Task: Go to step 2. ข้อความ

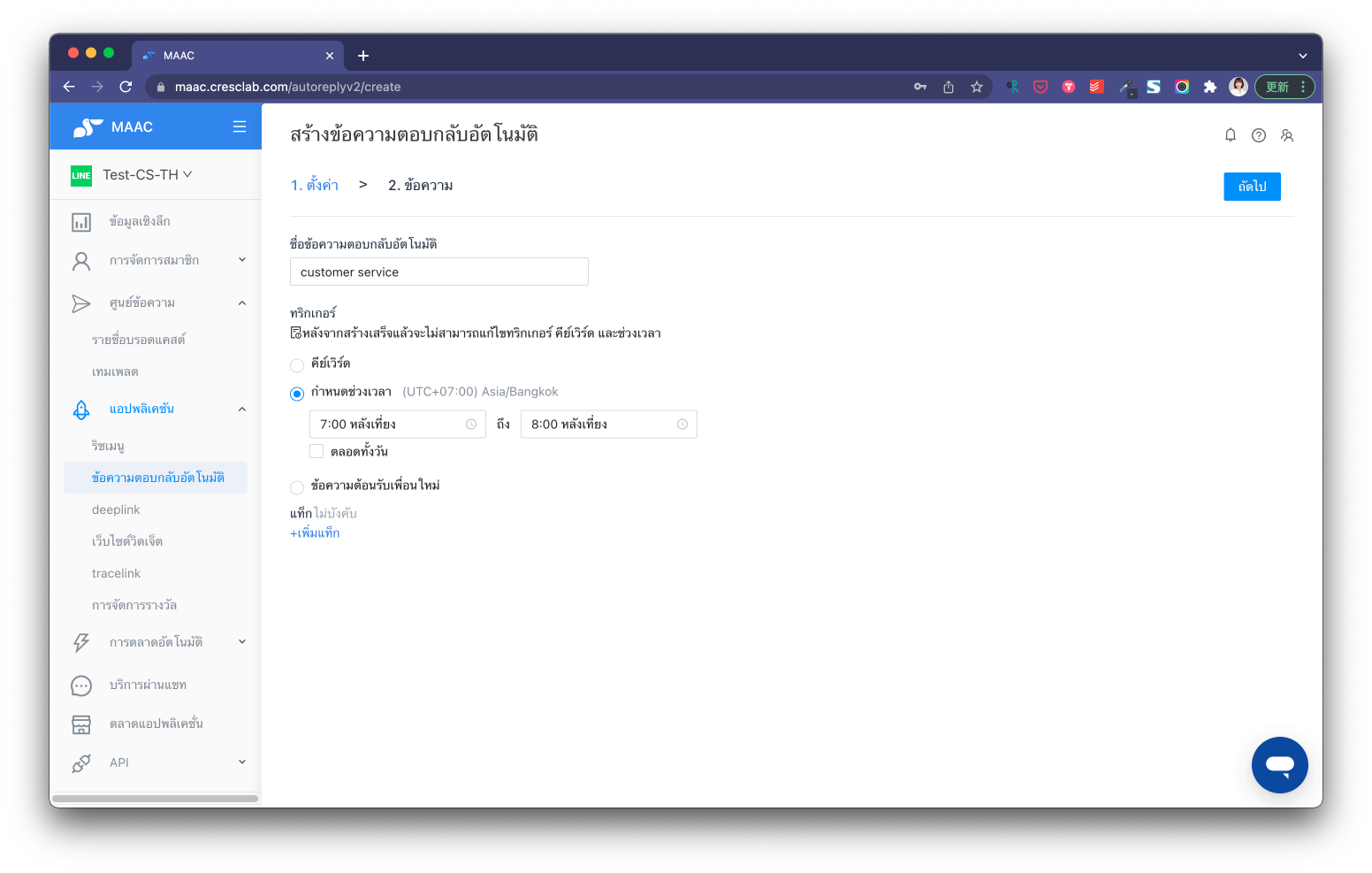Action: (x=421, y=185)
